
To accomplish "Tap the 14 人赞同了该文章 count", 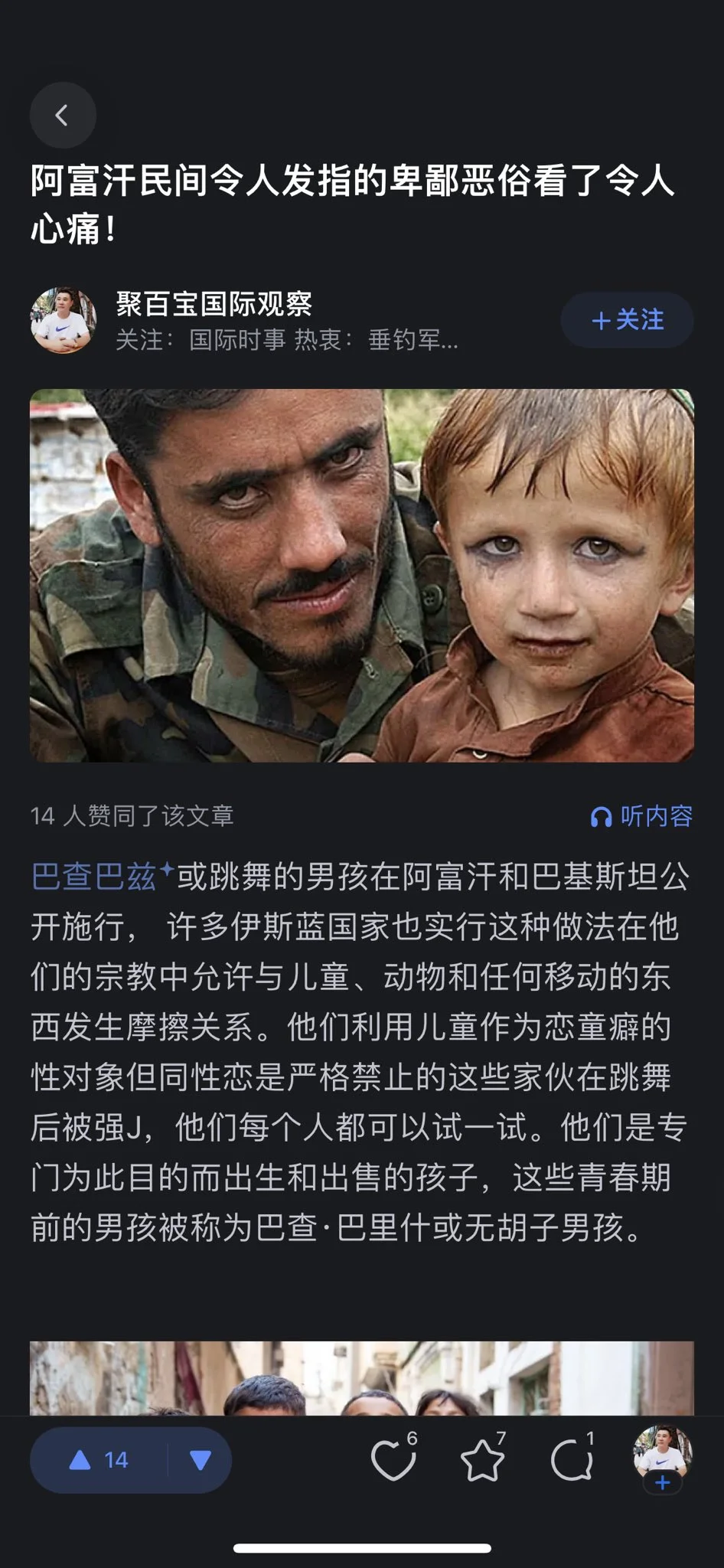I will pos(132,816).
